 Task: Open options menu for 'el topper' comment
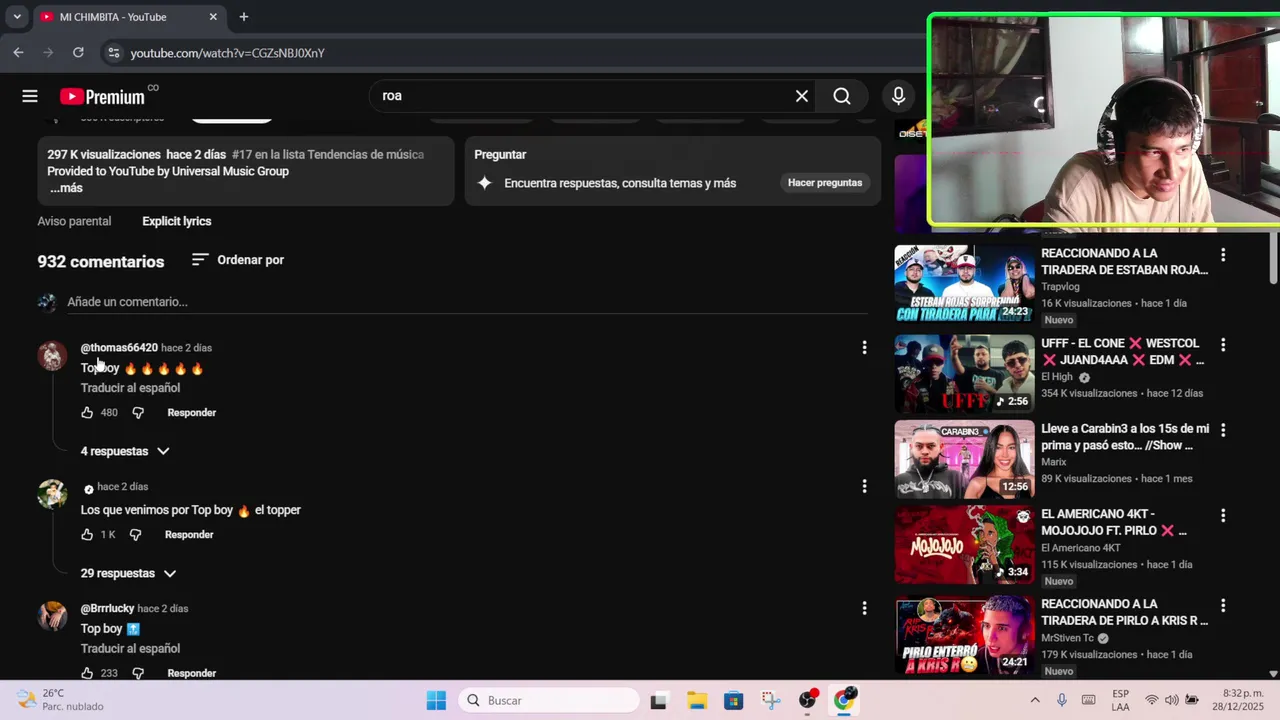tap(864, 487)
